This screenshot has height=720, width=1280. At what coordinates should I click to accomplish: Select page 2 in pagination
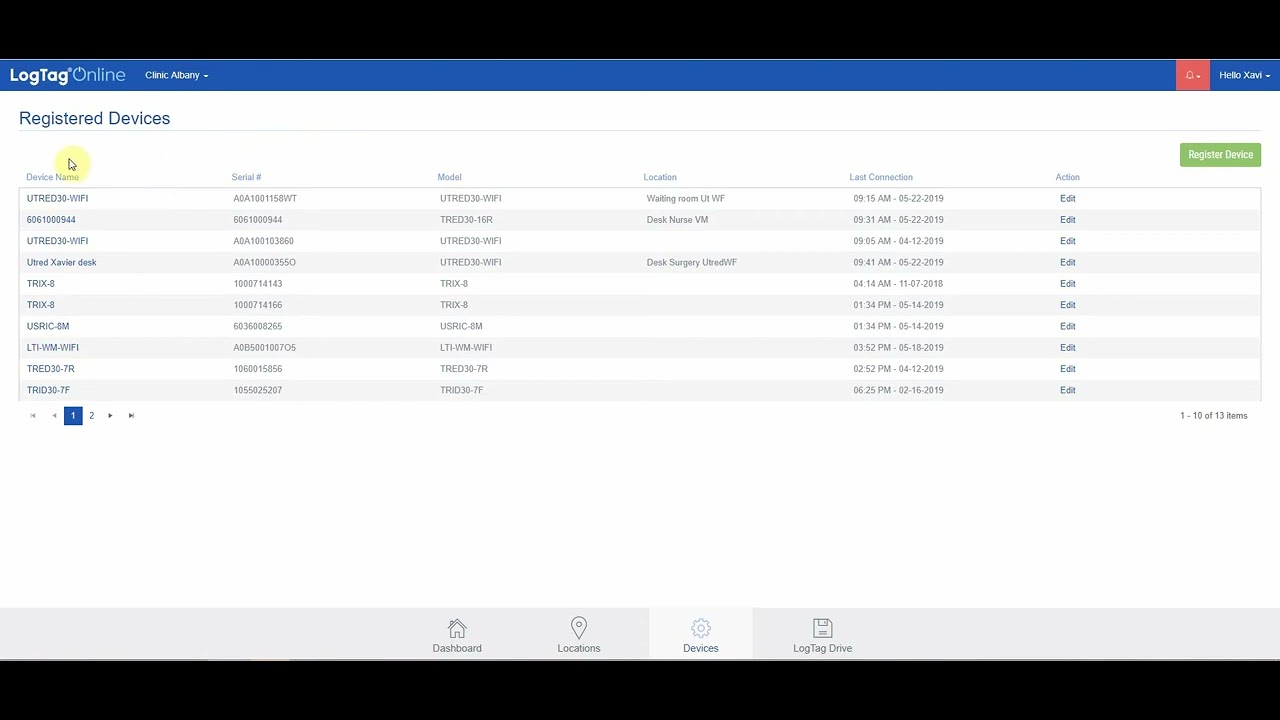tap(91, 415)
